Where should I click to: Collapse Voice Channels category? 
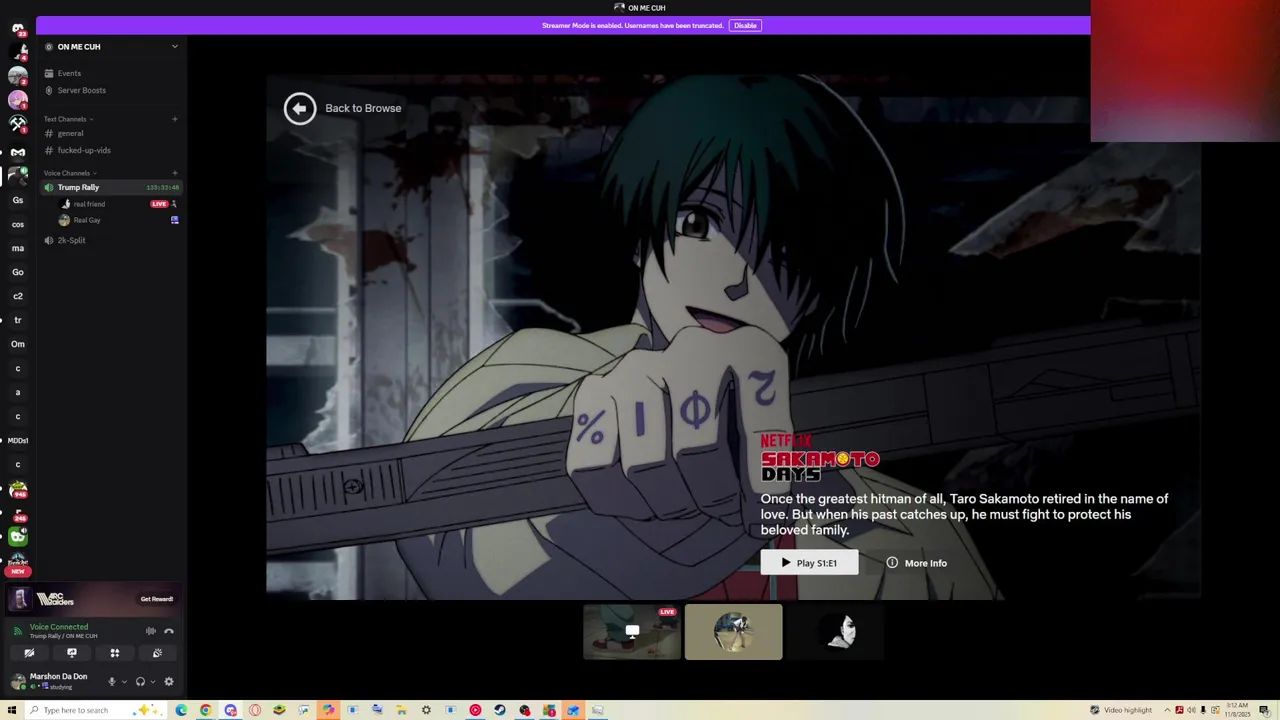[70, 173]
